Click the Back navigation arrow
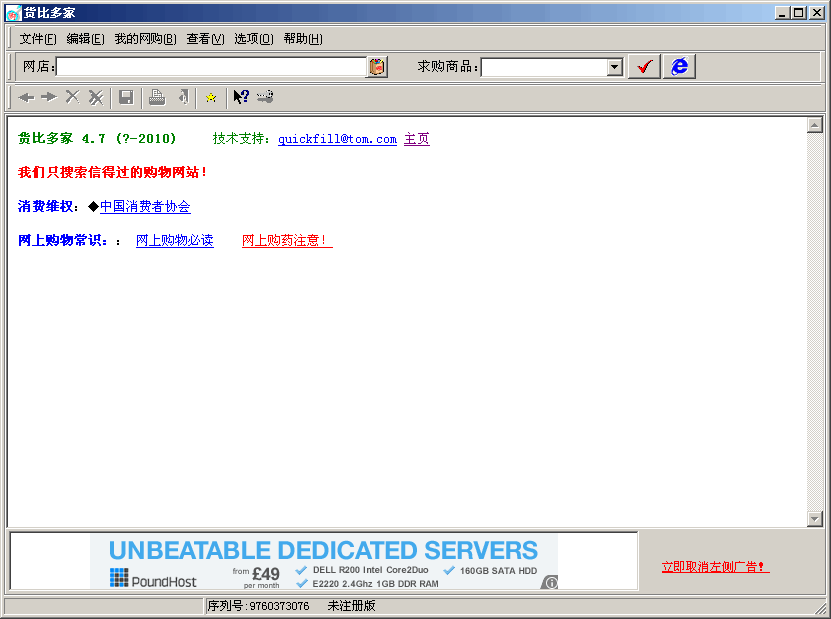Screen dimensions: 831x619 tap(26, 97)
